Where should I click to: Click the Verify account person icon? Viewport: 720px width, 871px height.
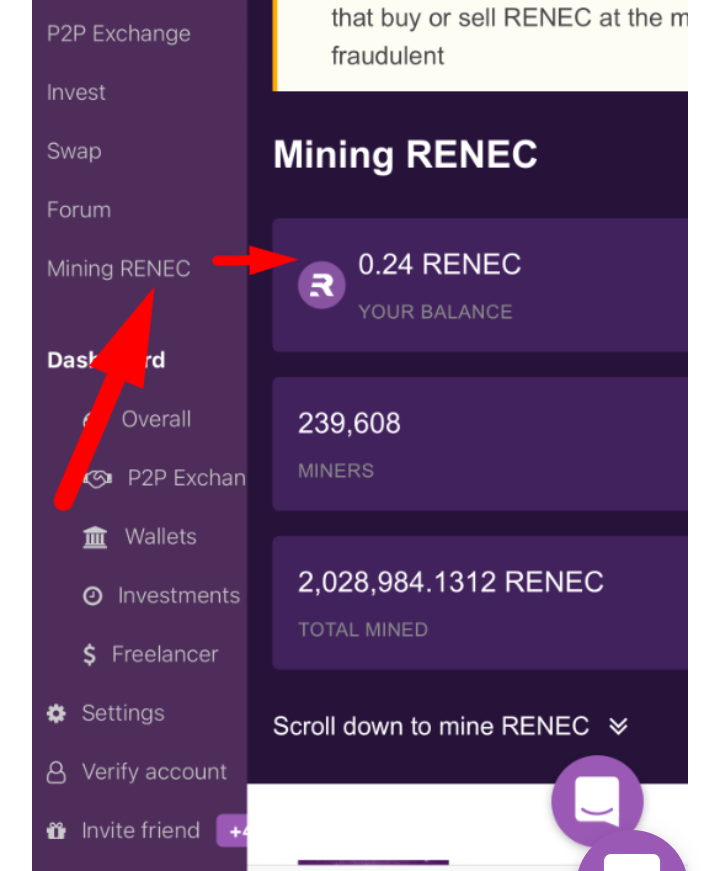point(57,773)
